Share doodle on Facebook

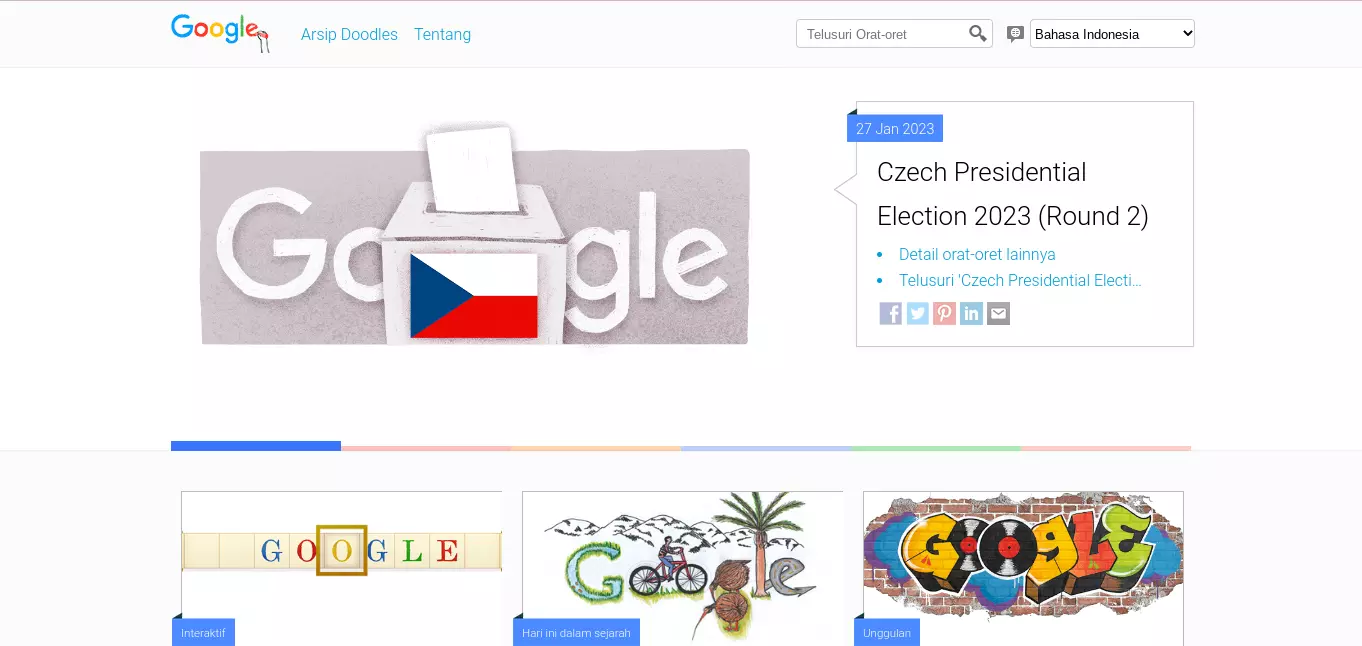(x=890, y=314)
